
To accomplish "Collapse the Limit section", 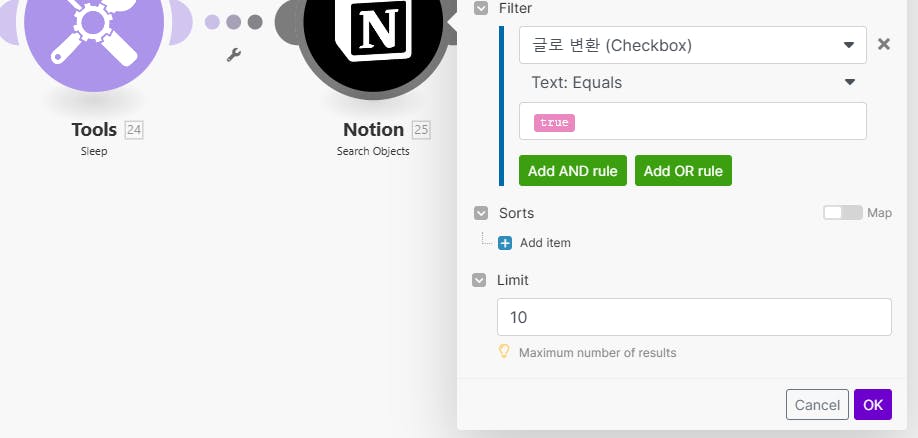I will [x=480, y=280].
